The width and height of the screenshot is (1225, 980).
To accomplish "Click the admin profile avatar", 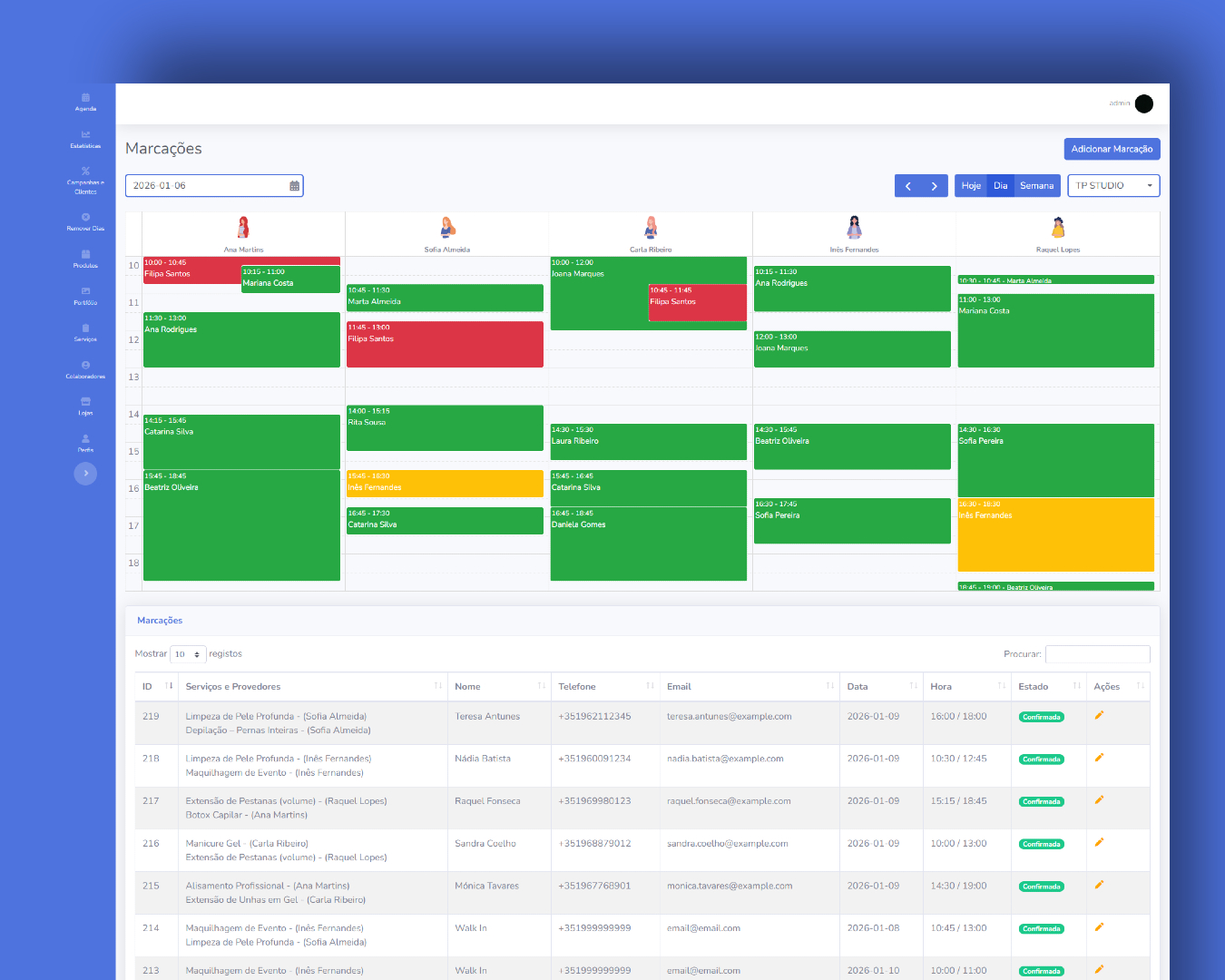I will [1143, 103].
